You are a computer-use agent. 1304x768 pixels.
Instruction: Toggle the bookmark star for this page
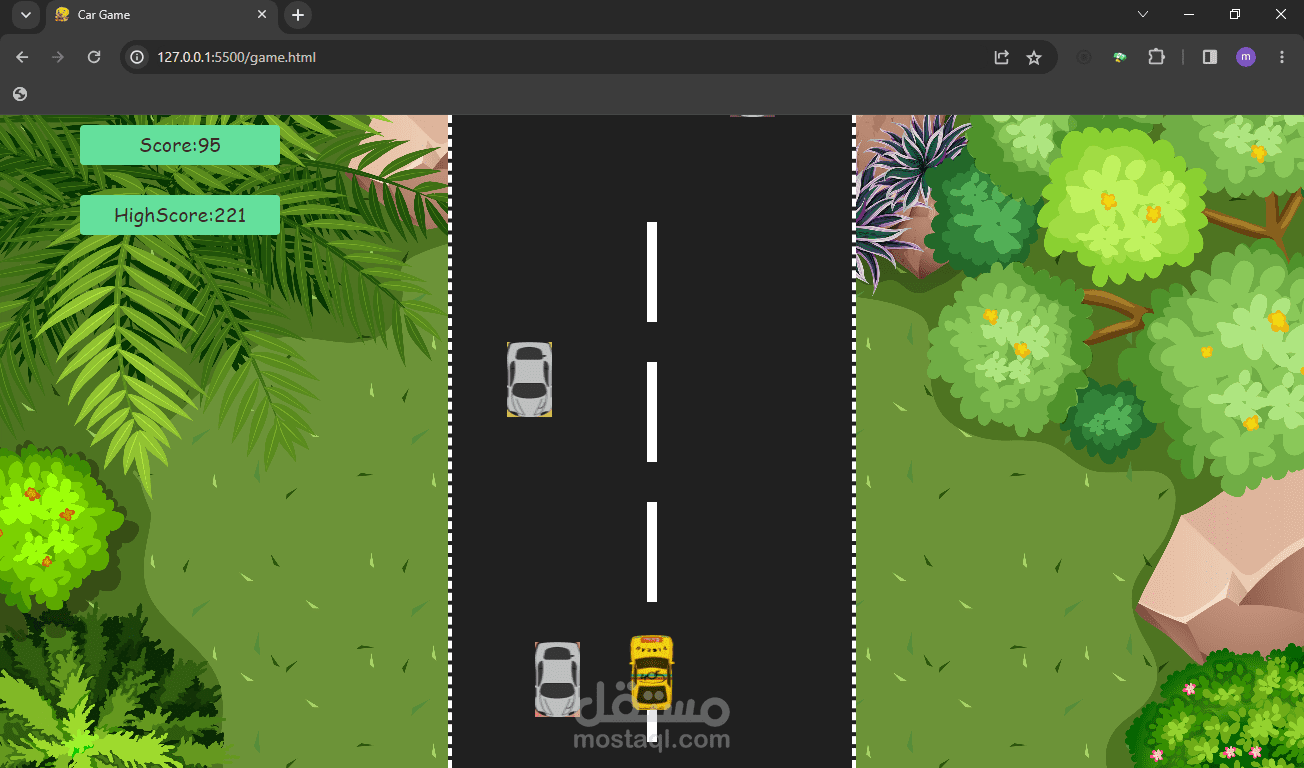[x=1034, y=57]
